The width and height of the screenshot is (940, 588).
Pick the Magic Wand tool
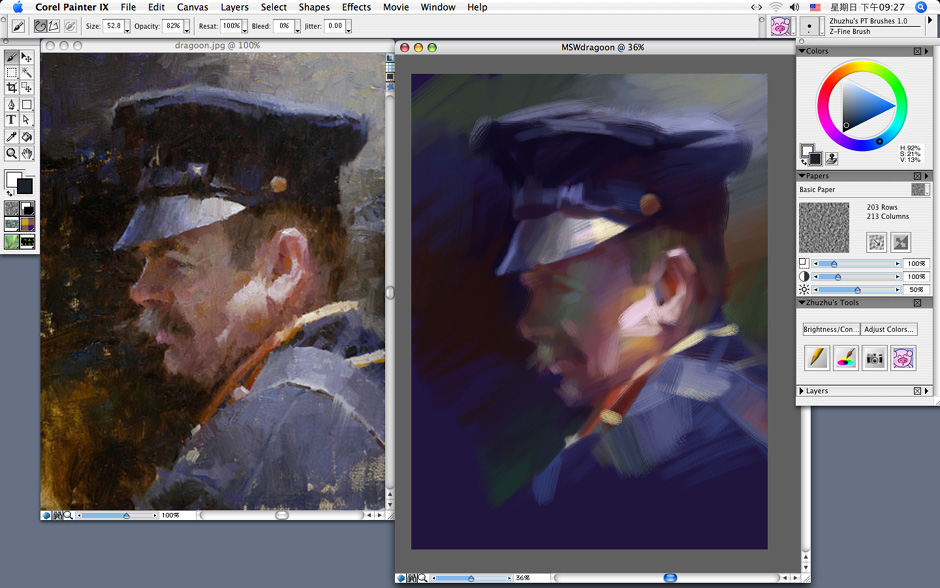tap(26, 73)
